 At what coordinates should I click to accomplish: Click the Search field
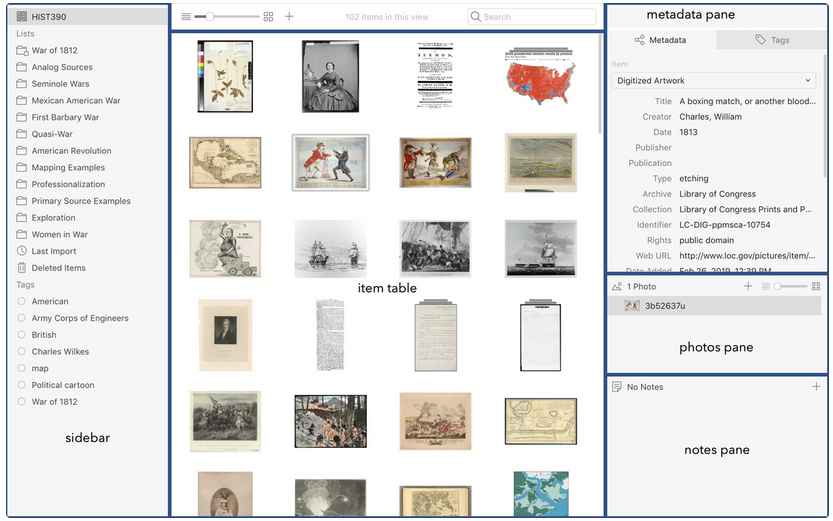(x=531, y=17)
